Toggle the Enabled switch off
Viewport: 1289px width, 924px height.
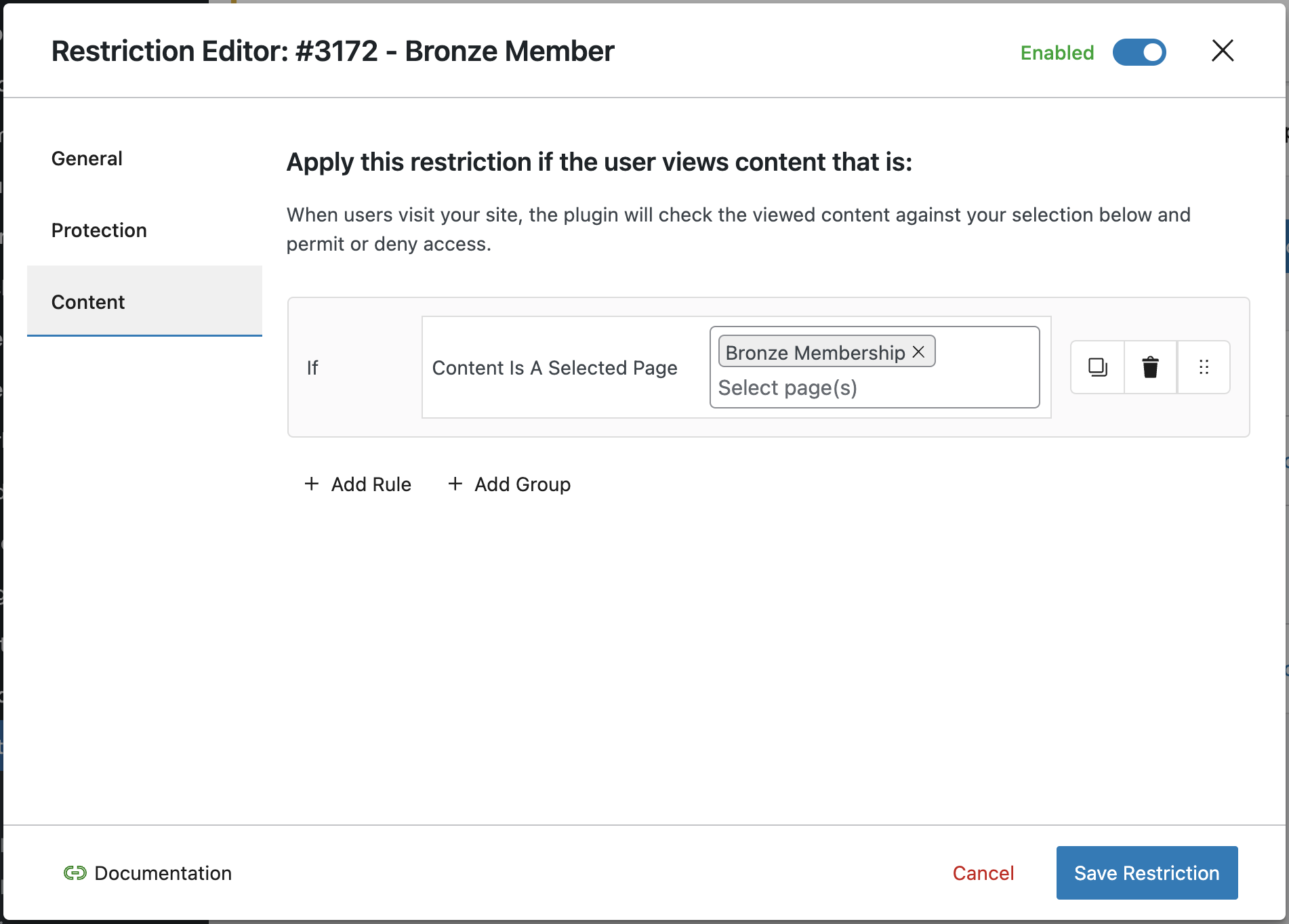click(1139, 52)
